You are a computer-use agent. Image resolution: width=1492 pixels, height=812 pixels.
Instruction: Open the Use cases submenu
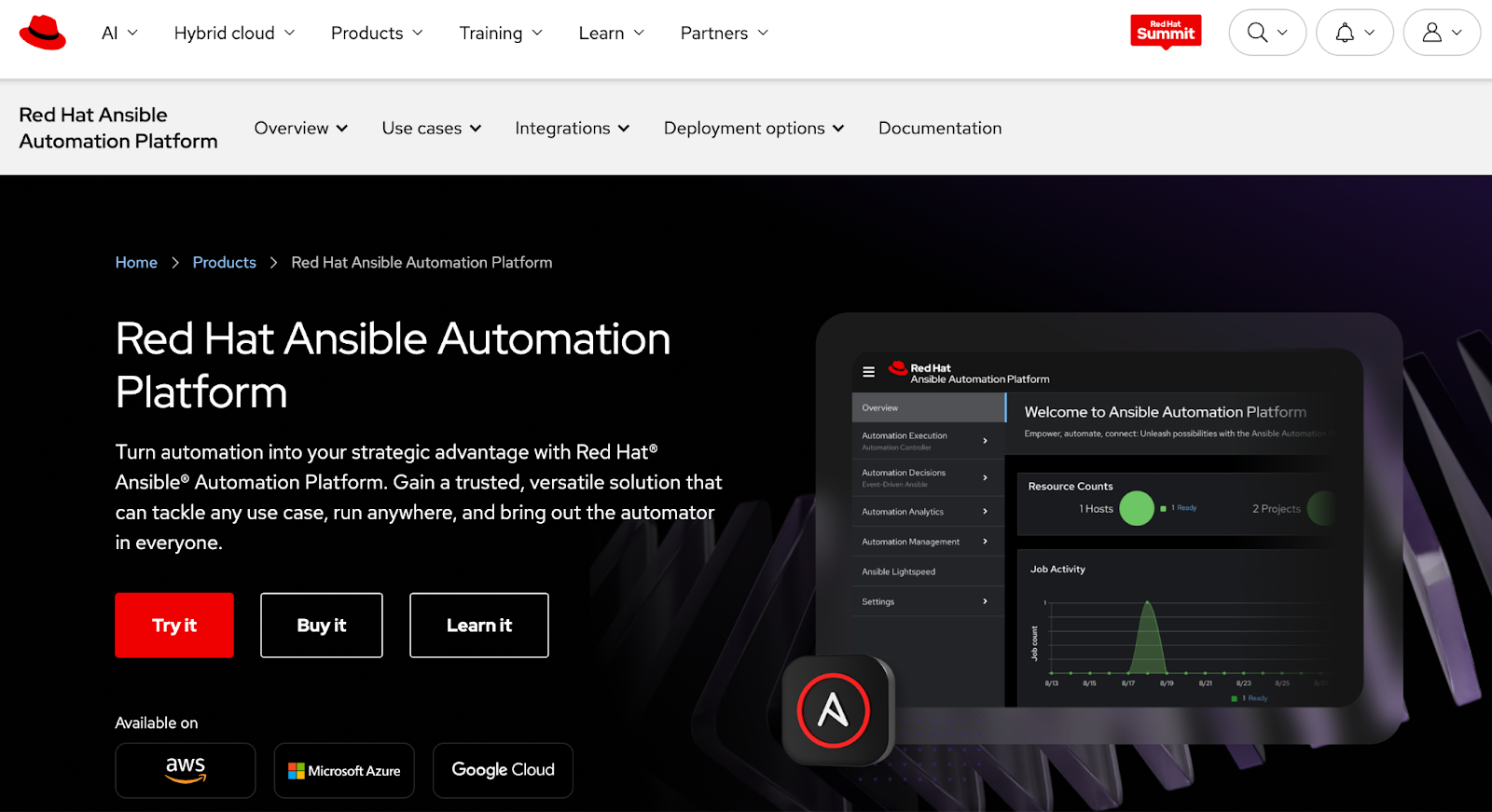tap(432, 128)
